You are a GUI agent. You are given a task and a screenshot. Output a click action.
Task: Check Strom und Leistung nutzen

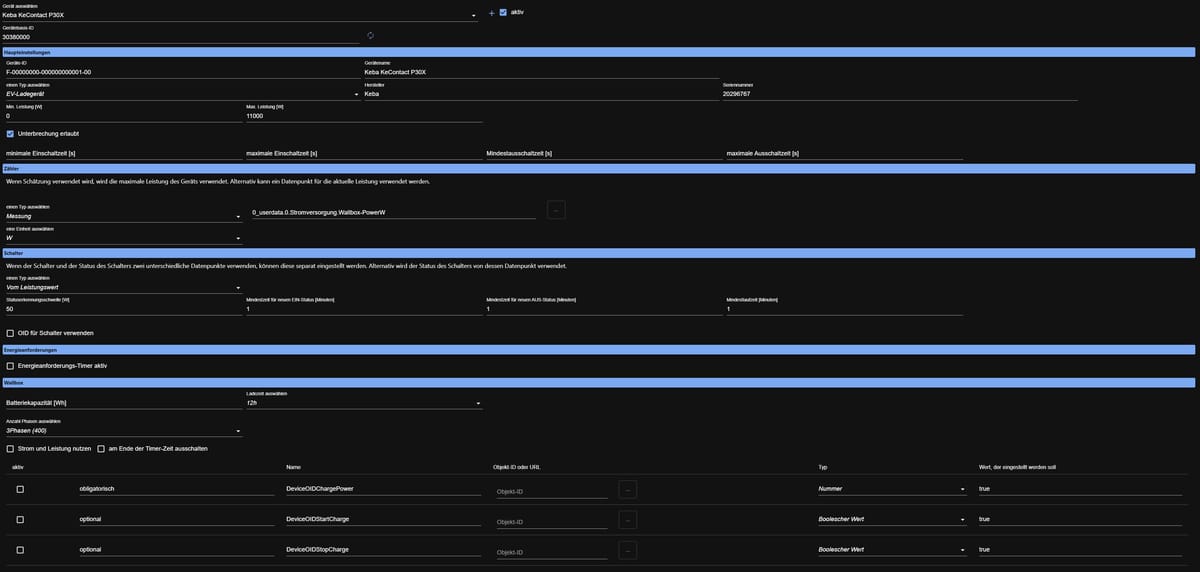coord(11,448)
